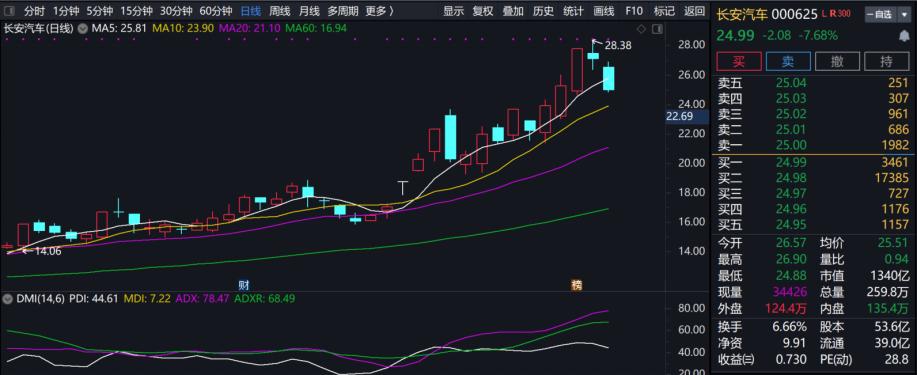This screenshot has height=375, width=917.
Task: Expand MA indicator dropdown next to 长安汽车(日线)
Action: [81, 28]
